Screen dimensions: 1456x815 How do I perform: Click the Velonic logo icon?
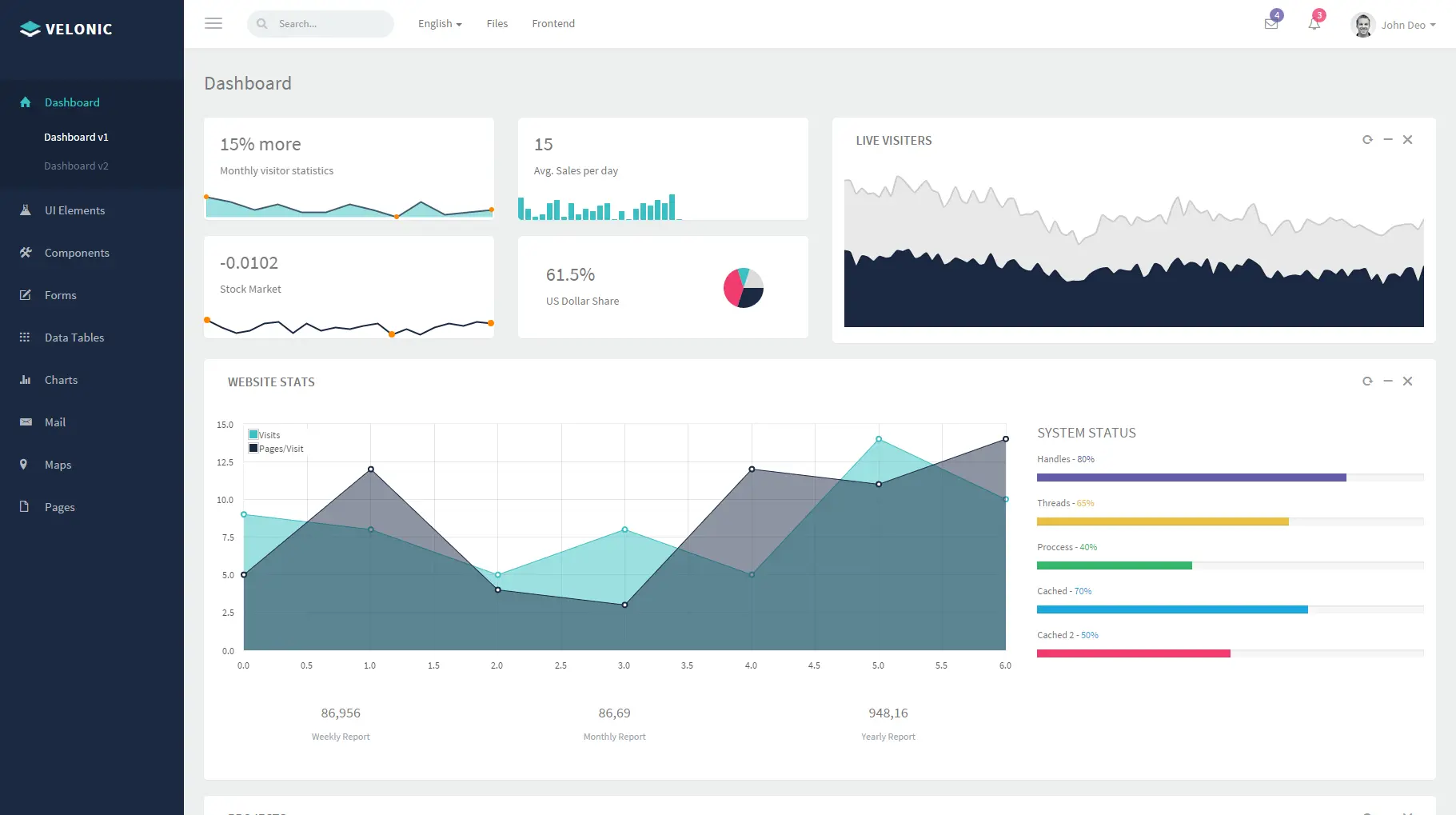[30, 29]
